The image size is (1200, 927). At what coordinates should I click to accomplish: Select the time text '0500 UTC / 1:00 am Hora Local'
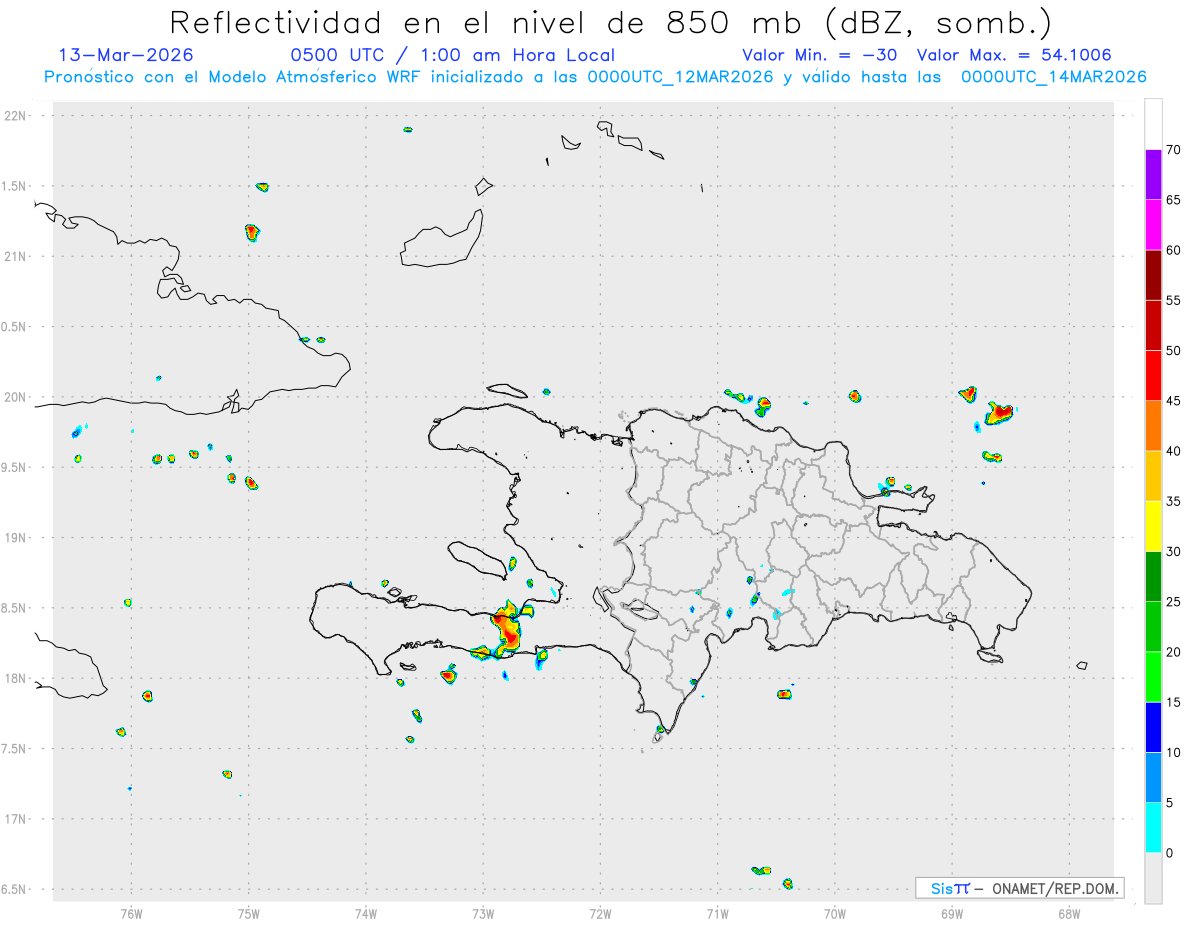tap(452, 55)
